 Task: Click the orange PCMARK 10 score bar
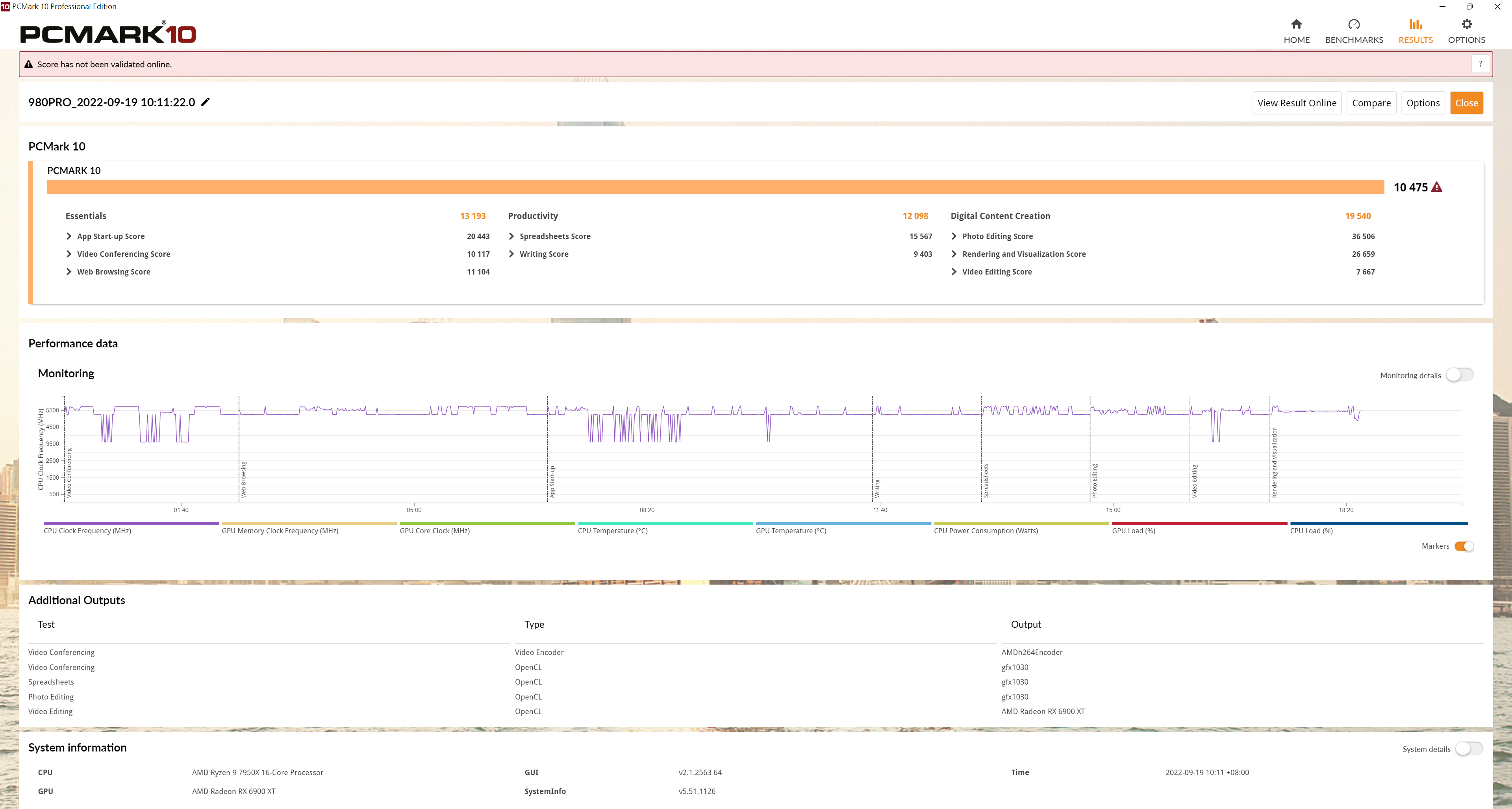715,187
